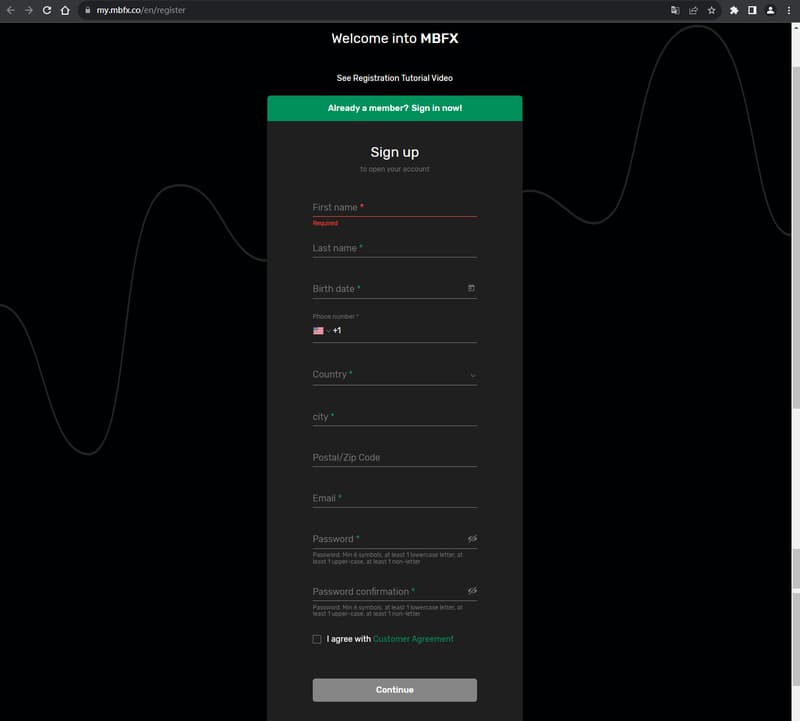
Task: Open the browser three-dot menu
Action: click(x=789, y=10)
